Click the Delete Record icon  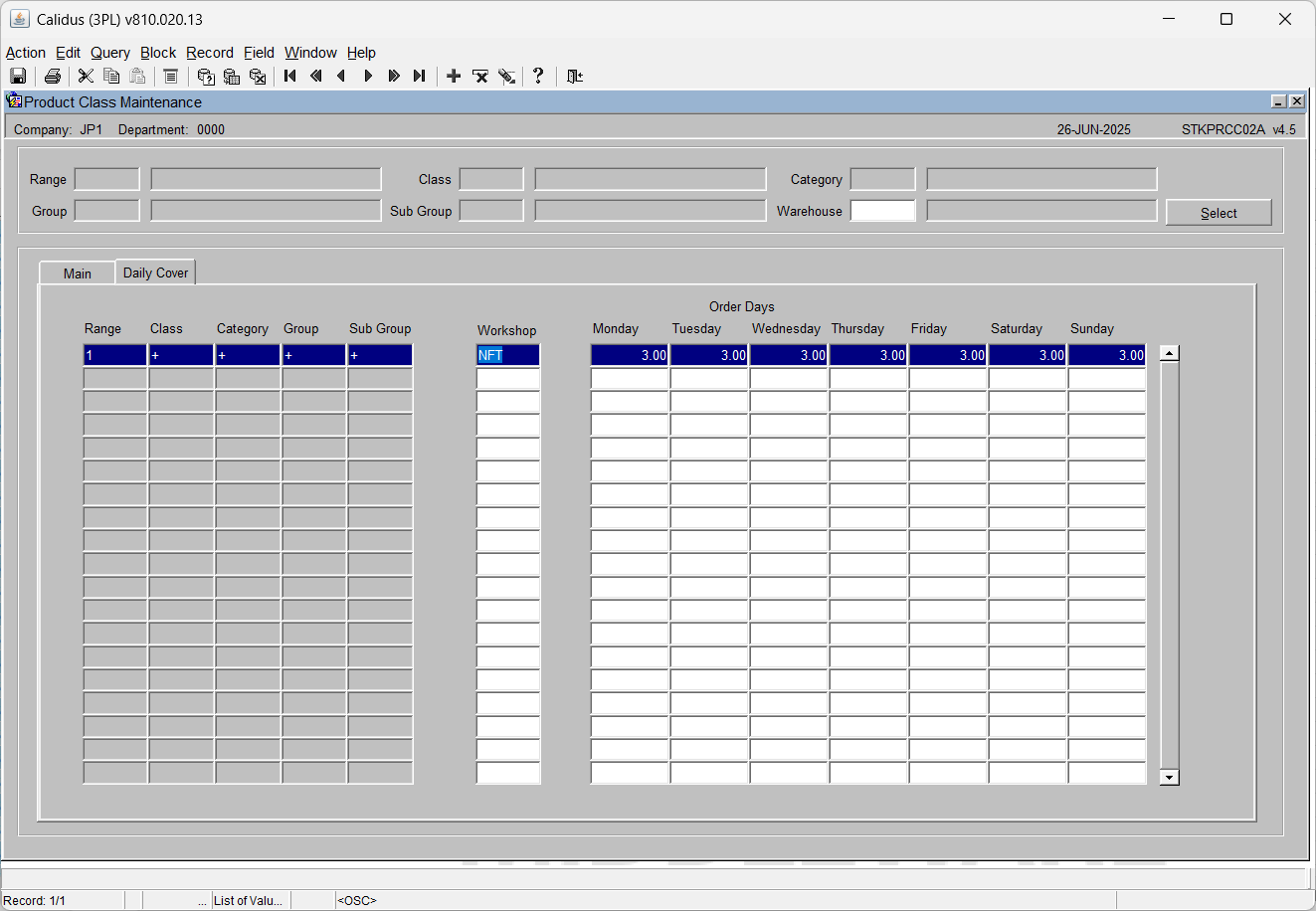[x=480, y=76]
